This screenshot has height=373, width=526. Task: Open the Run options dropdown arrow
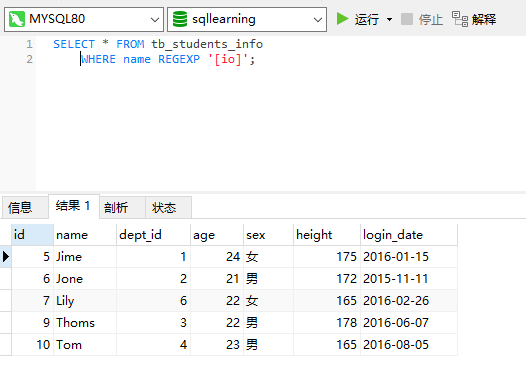click(x=389, y=19)
